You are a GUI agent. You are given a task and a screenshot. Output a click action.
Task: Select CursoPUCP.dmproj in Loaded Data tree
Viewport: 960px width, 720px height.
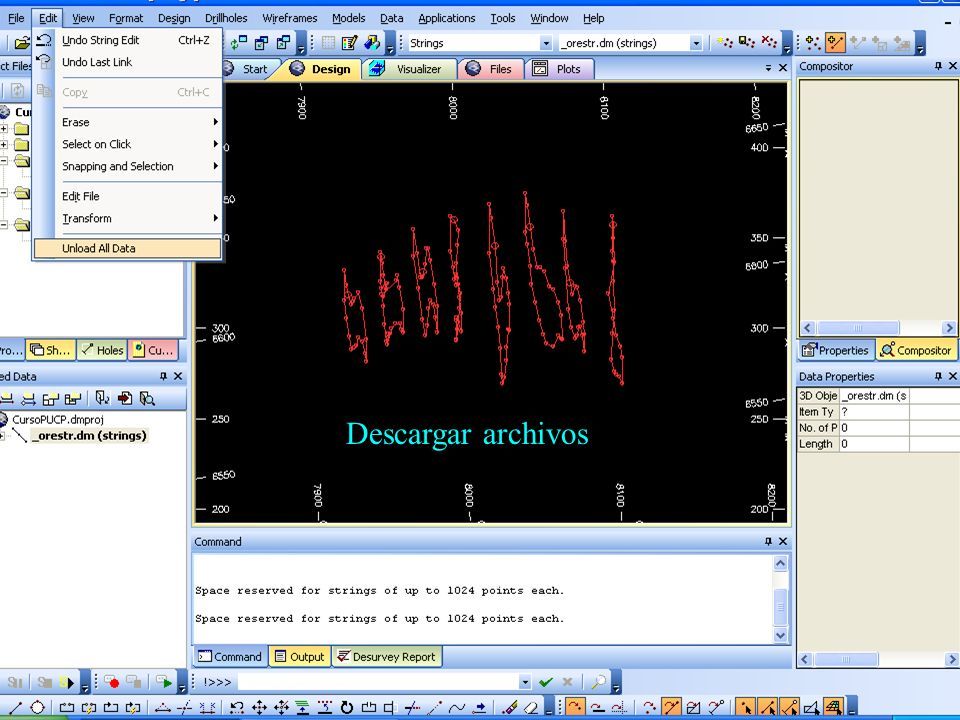click(58, 420)
